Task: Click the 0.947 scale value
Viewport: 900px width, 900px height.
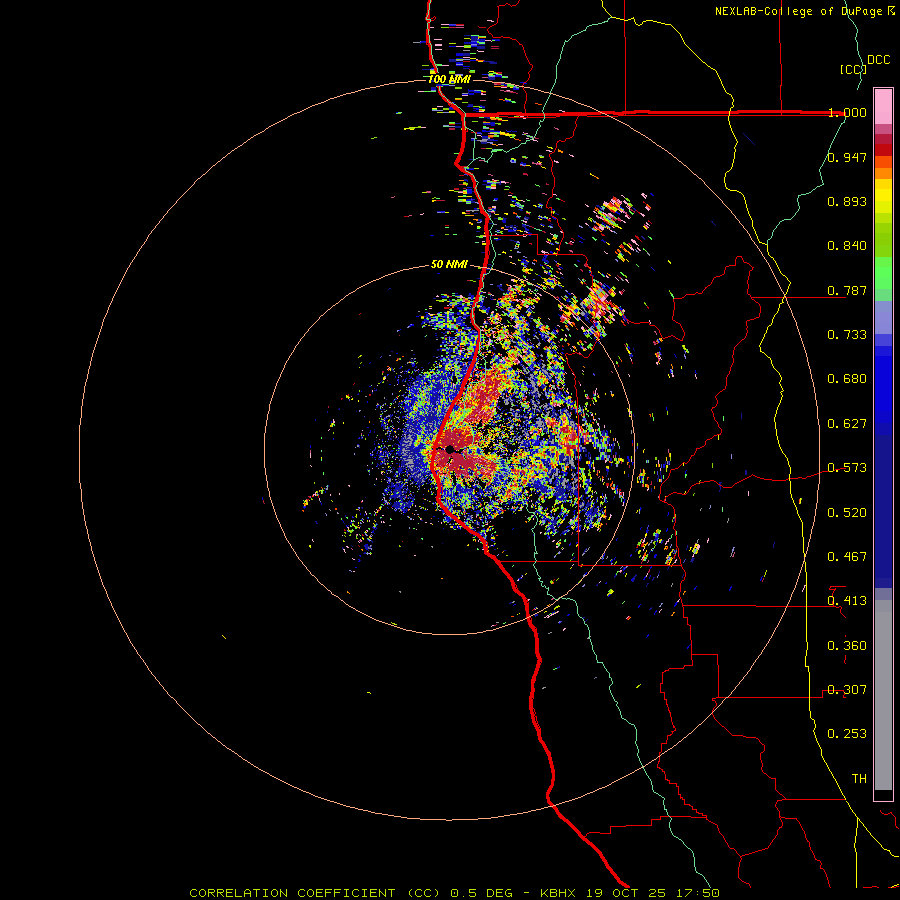Action: pyautogui.click(x=847, y=157)
